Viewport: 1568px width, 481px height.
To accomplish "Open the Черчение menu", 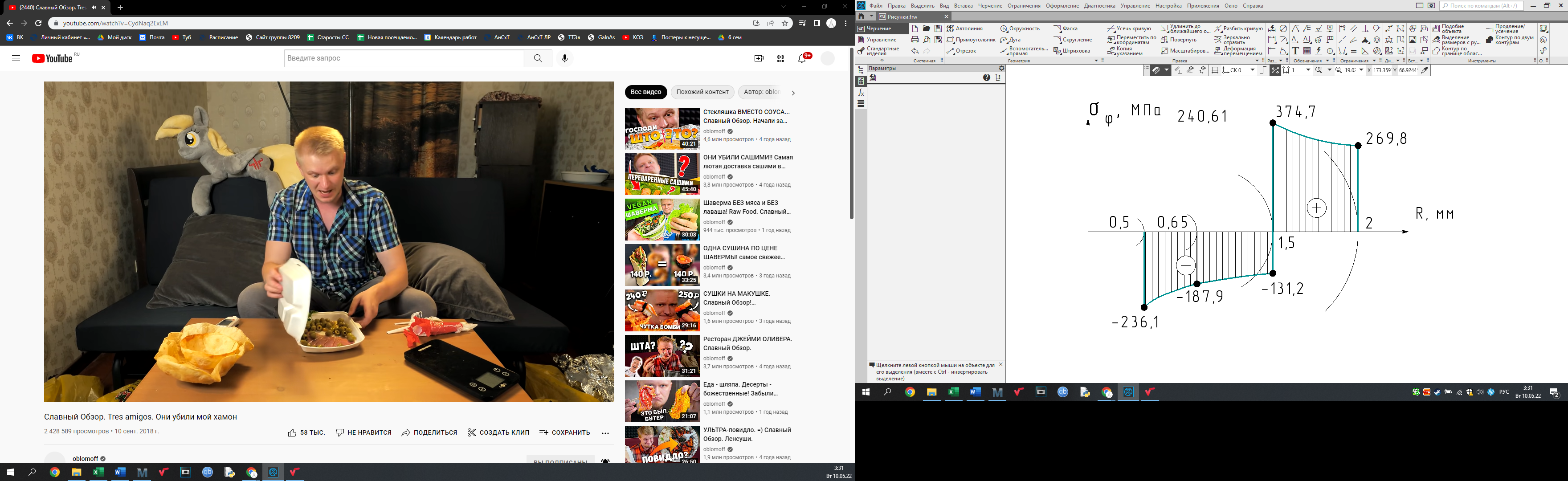I will coord(990,5).
